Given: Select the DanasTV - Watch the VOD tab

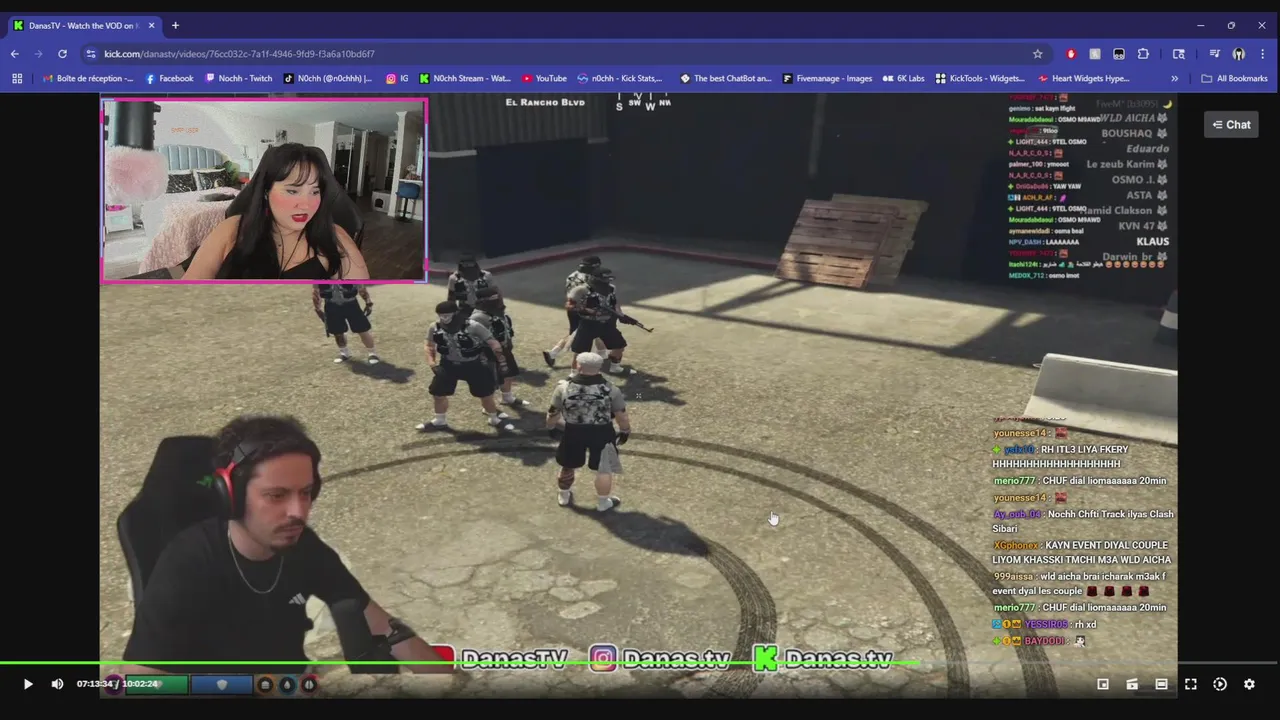Looking at the screenshot, I should [84, 25].
